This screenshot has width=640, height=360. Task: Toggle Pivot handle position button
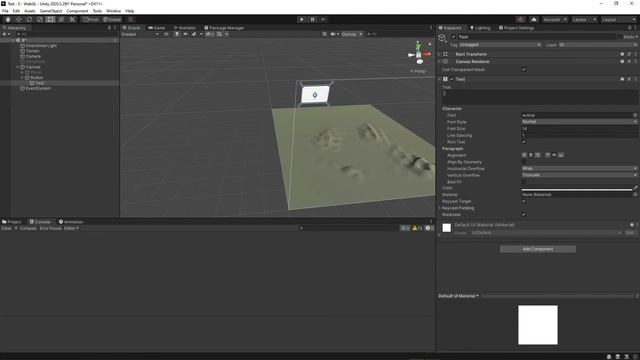91,19
